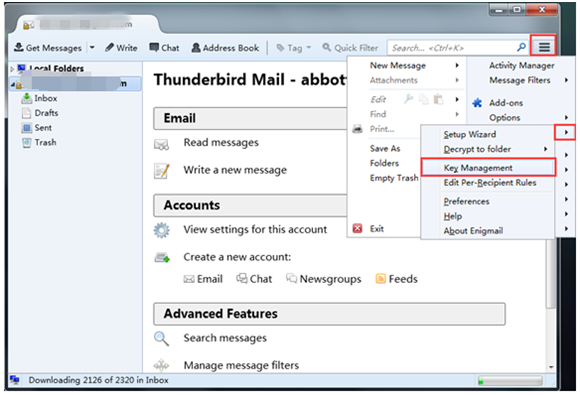This screenshot has width=580, height=395.
Task: Open the Address Book
Action: [x=225, y=48]
